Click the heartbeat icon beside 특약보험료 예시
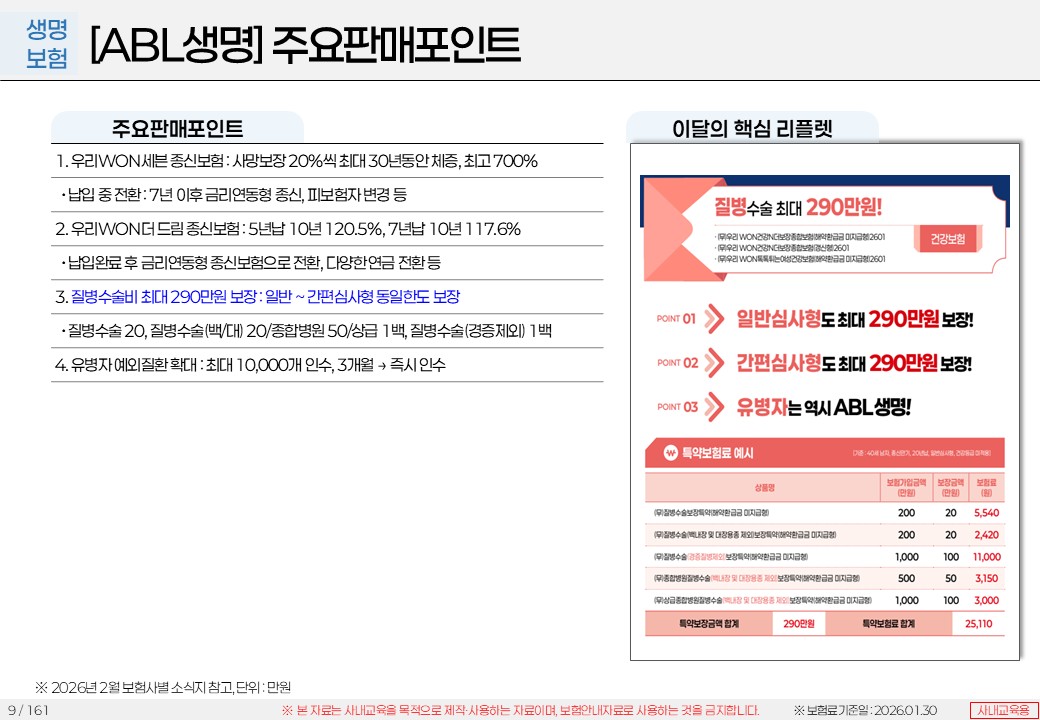Viewport: 1040px width, 720px height. (671, 454)
